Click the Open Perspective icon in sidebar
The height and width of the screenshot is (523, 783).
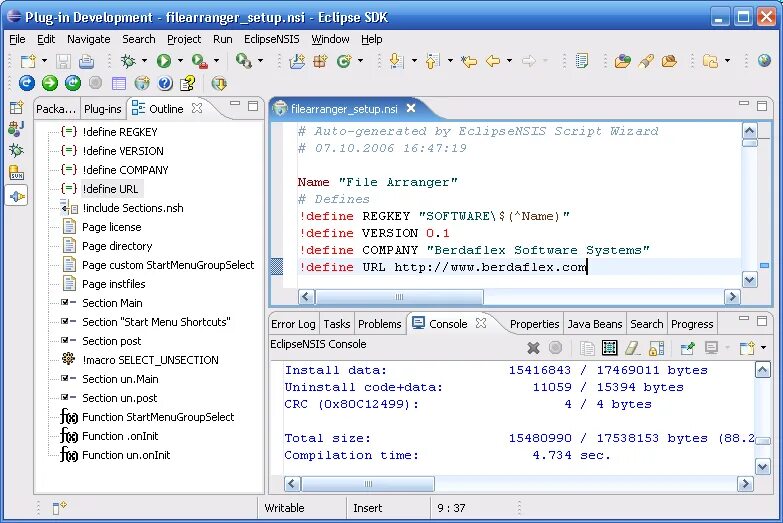[16, 107]
